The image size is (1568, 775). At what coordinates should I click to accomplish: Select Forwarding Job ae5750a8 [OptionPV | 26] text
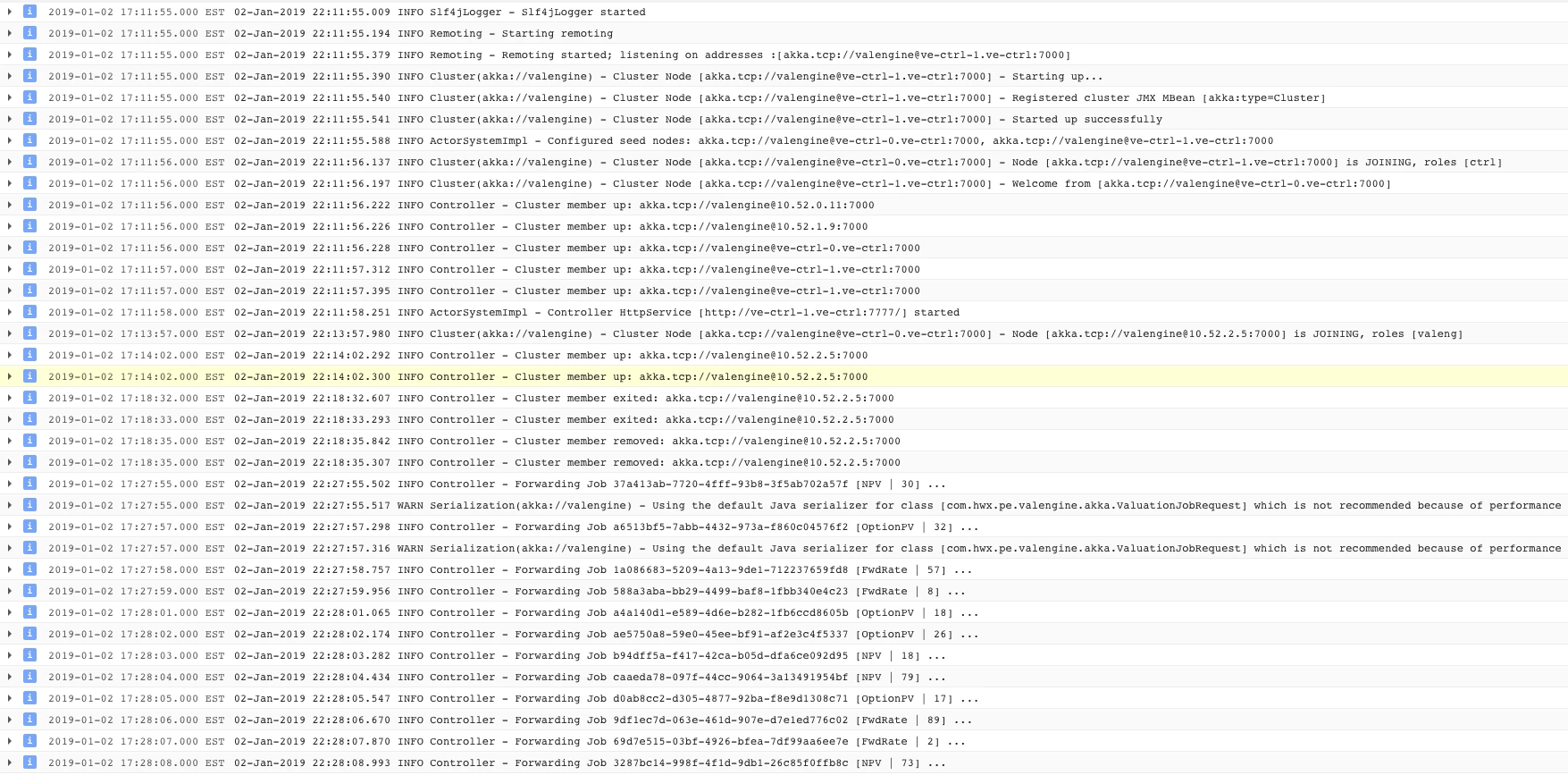[607, 634]
